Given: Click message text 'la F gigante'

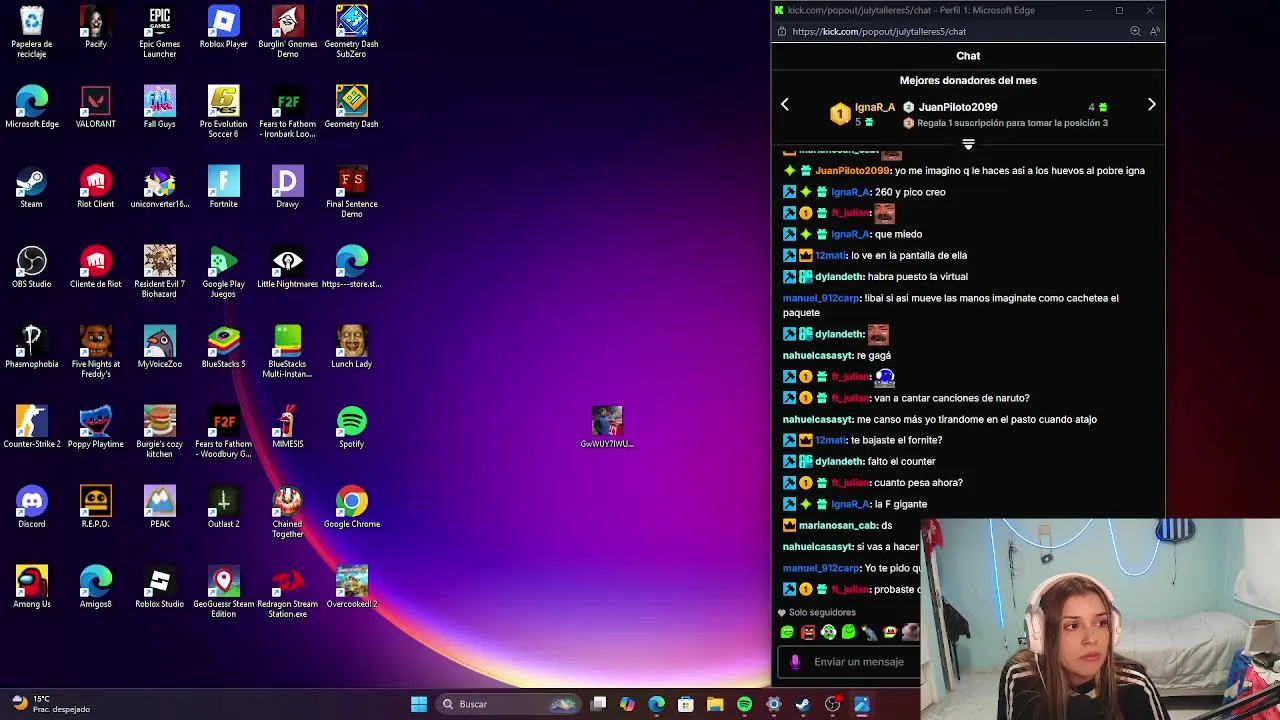Looking at the screenshot, I should coord(901,504).
